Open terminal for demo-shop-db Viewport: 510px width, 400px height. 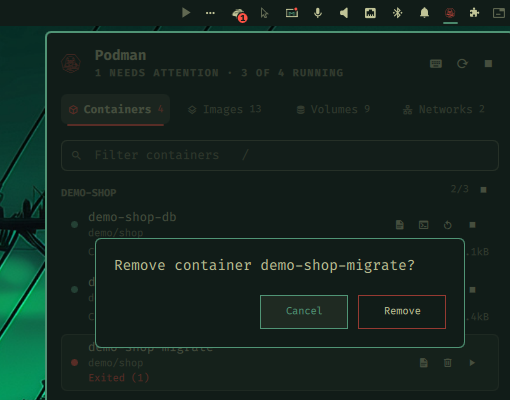424,225
